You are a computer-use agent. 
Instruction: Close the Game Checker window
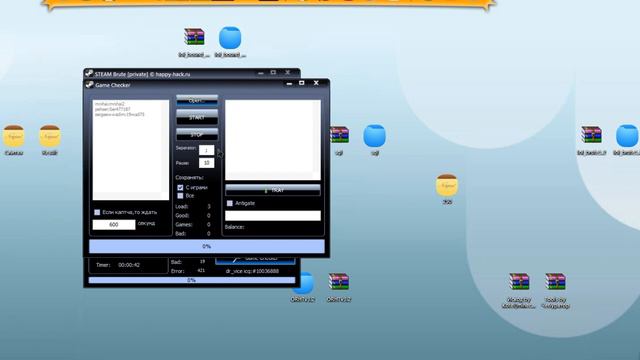[316, 83]
